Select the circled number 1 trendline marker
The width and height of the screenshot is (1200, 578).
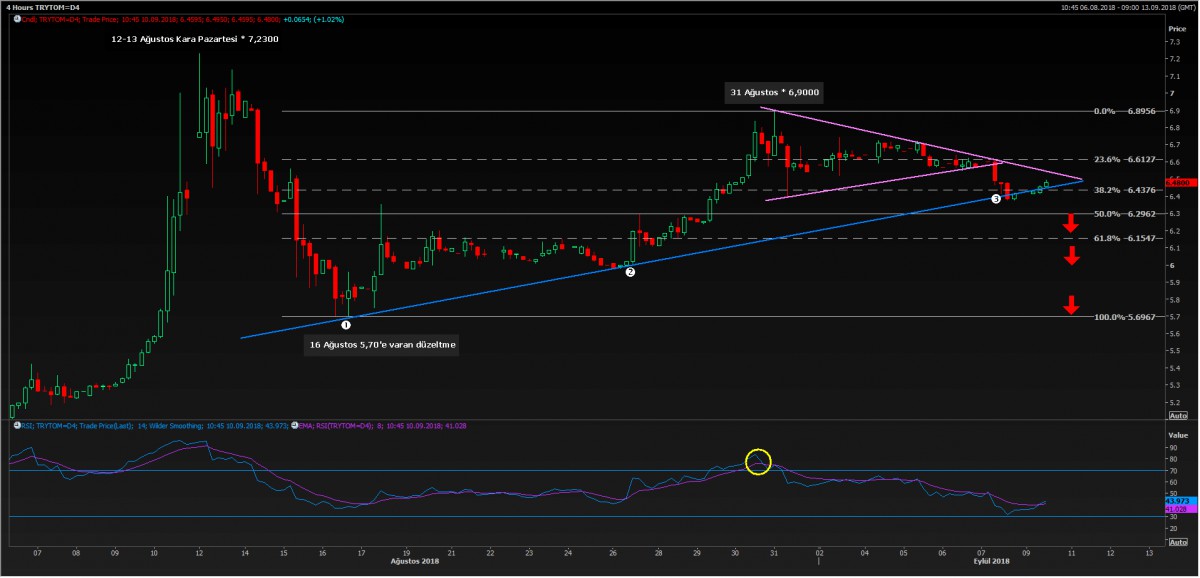(346, 324)
